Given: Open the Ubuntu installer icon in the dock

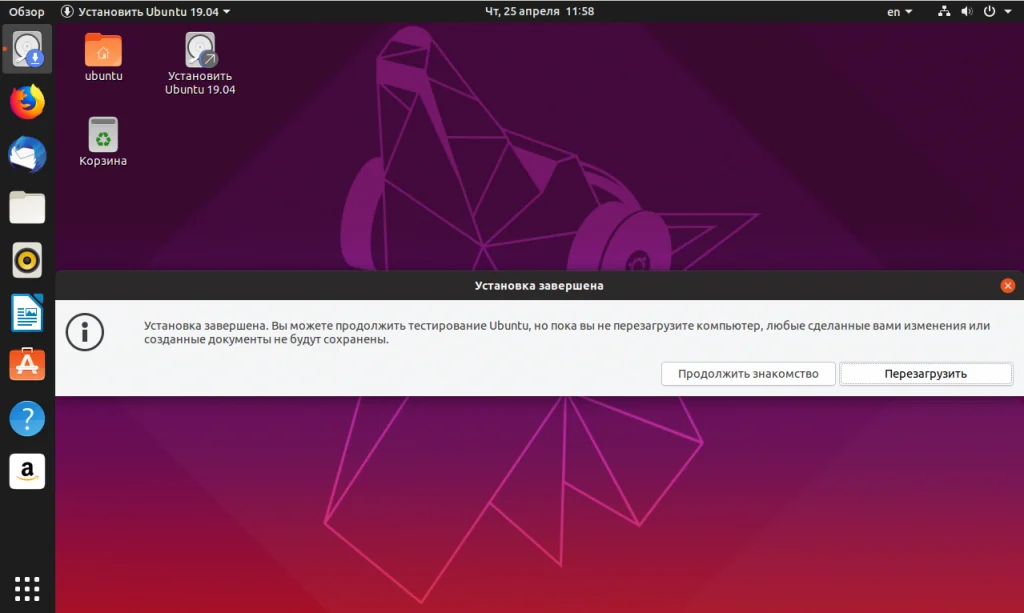Looking at the screenshot, I should 27,49.
